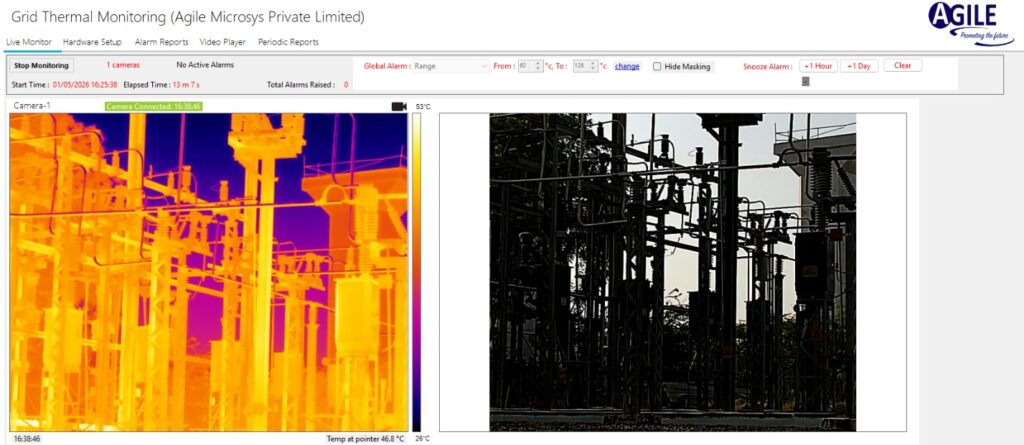1024x445 pixels.
Task: Snooze alarm with +1 Hour button
Action: (818, 66)
